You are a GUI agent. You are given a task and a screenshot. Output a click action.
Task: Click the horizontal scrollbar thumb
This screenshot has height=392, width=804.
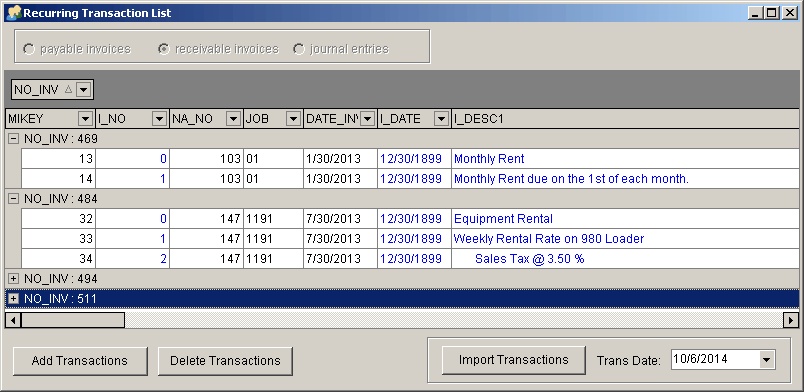[x=73, y=320]
